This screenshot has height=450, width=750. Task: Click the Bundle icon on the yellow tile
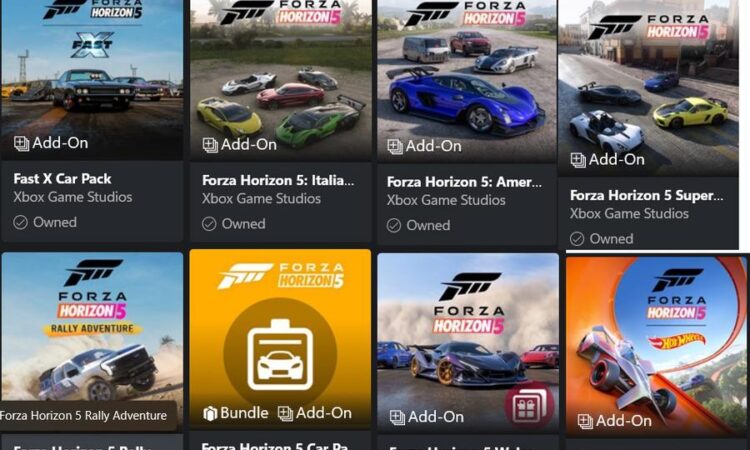pos(210,413)
